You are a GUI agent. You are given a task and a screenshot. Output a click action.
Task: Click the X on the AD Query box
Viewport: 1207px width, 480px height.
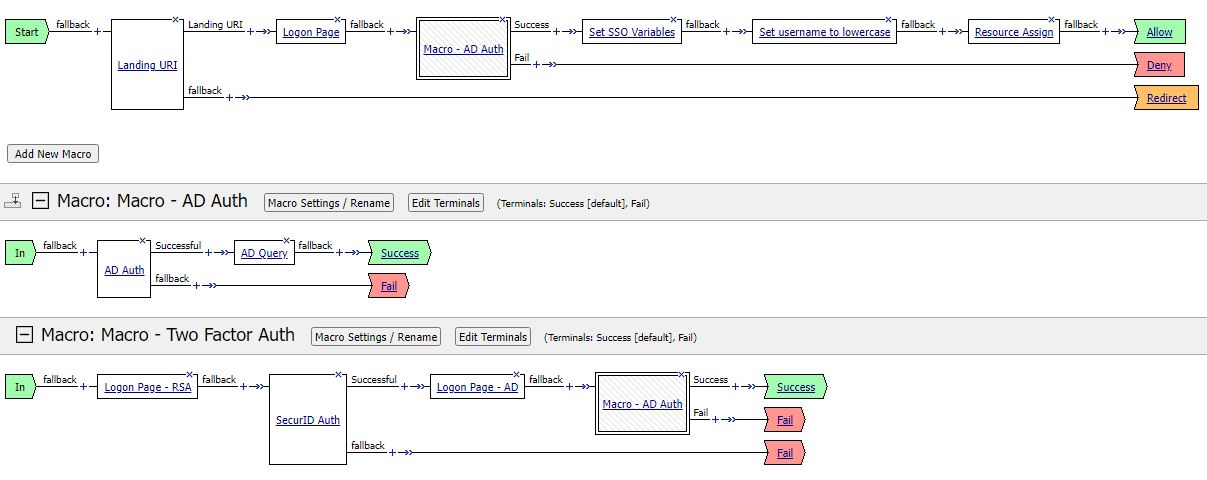click(285, 240)
